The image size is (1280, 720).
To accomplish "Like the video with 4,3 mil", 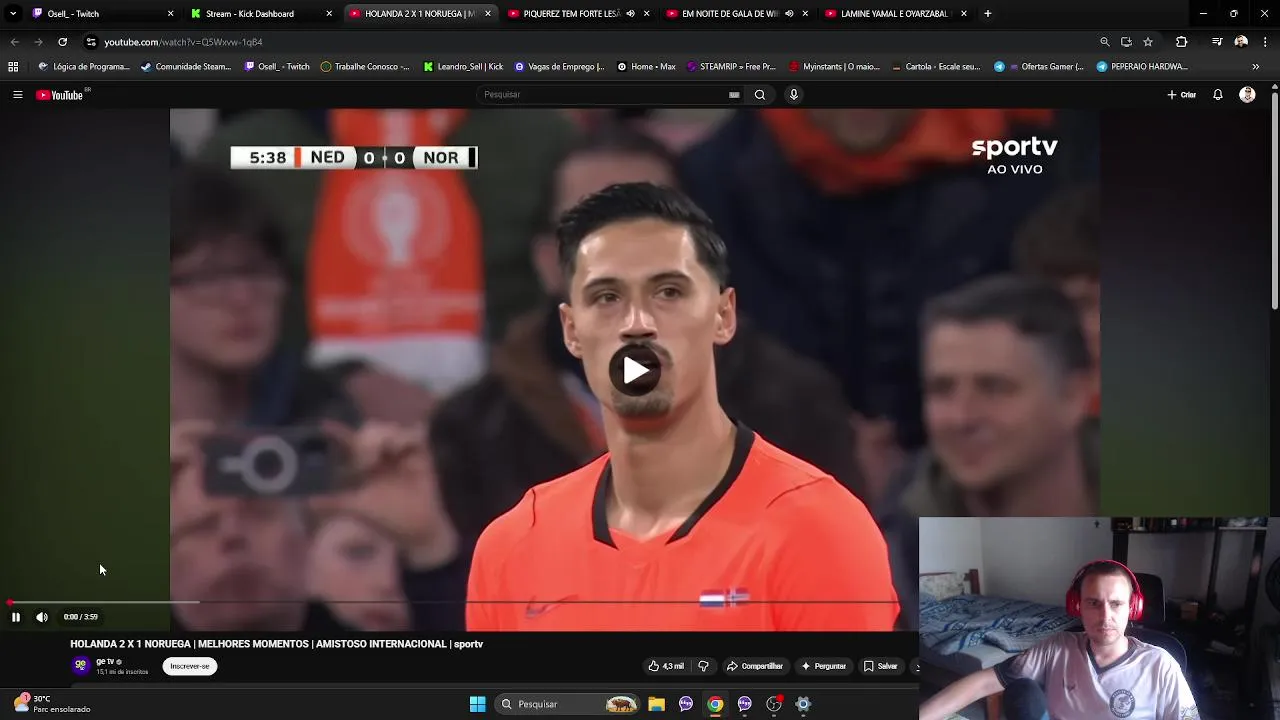I will tap(666, 666).
